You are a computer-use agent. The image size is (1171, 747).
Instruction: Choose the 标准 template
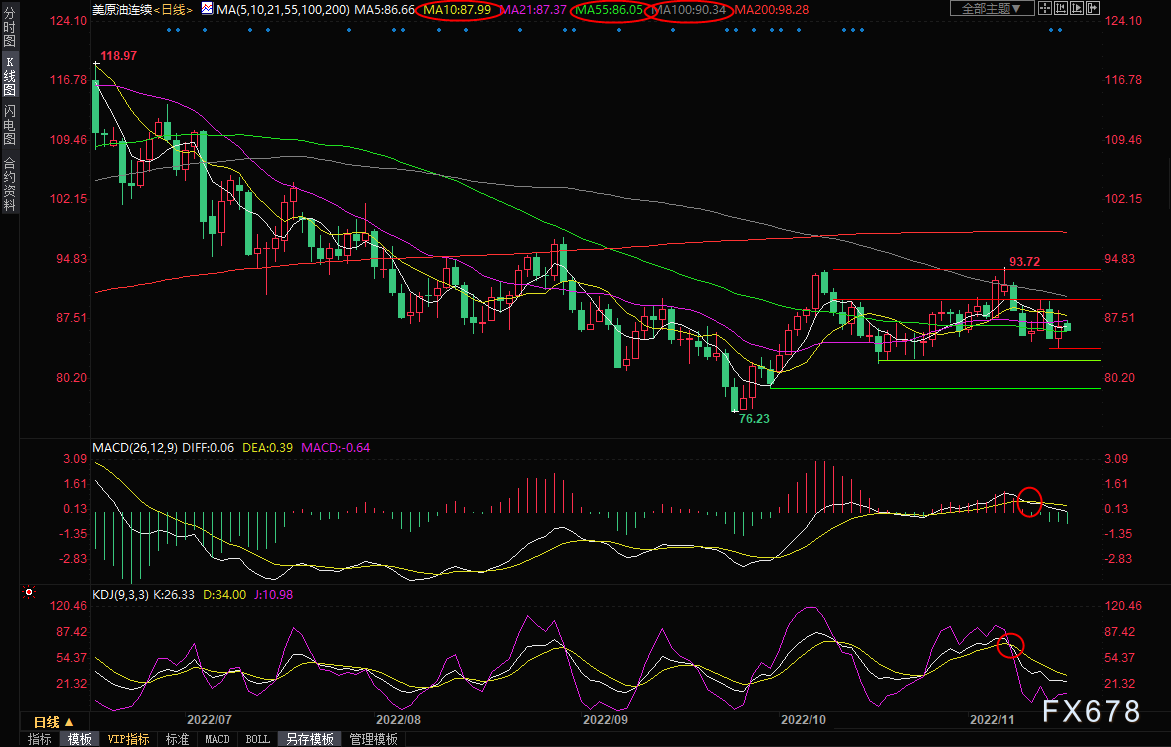click(x=177, y=739)
